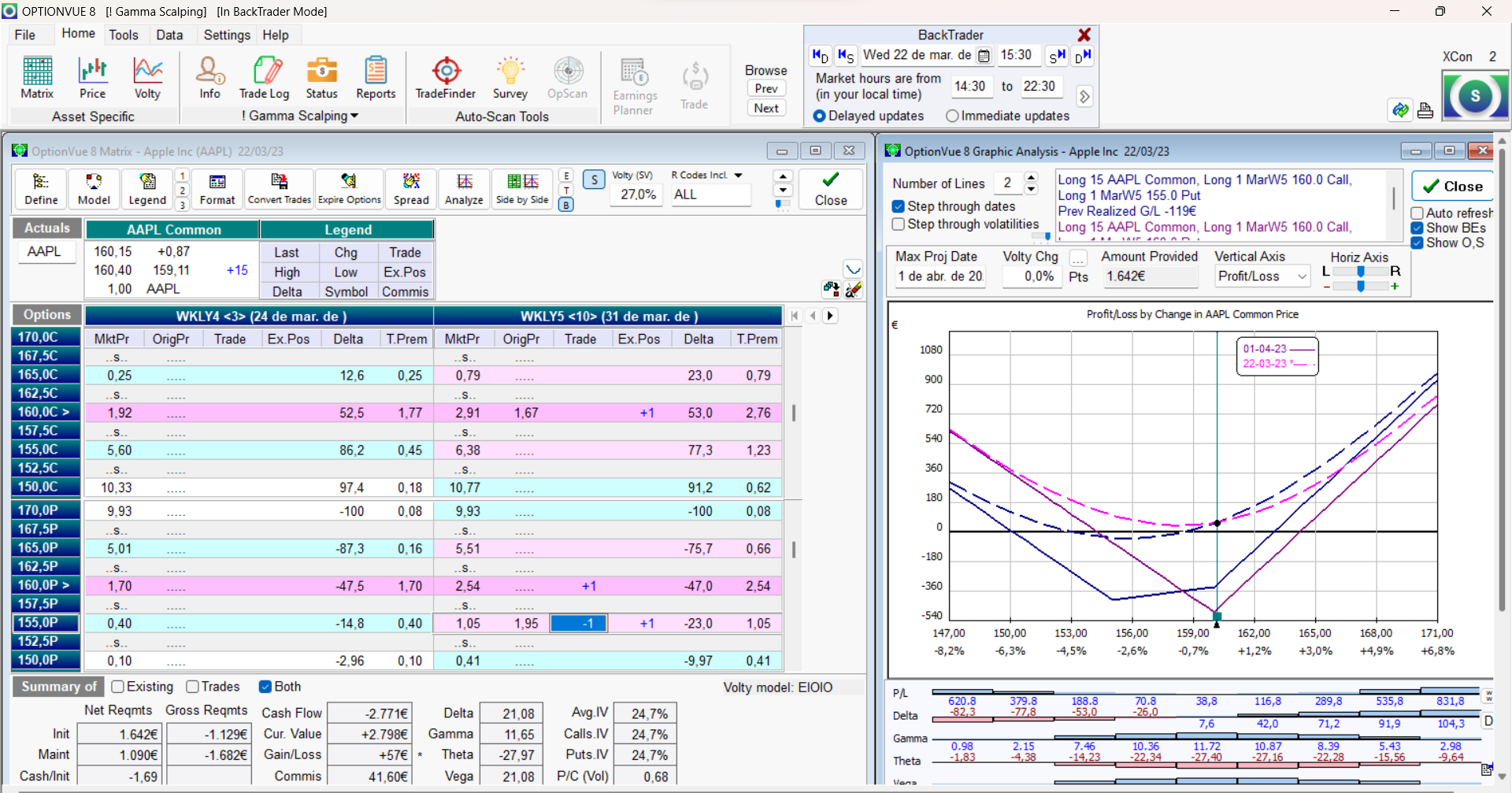Screen dimensions: 1512x793
Task: Open the Reports tool
Action: click(376, 78)
